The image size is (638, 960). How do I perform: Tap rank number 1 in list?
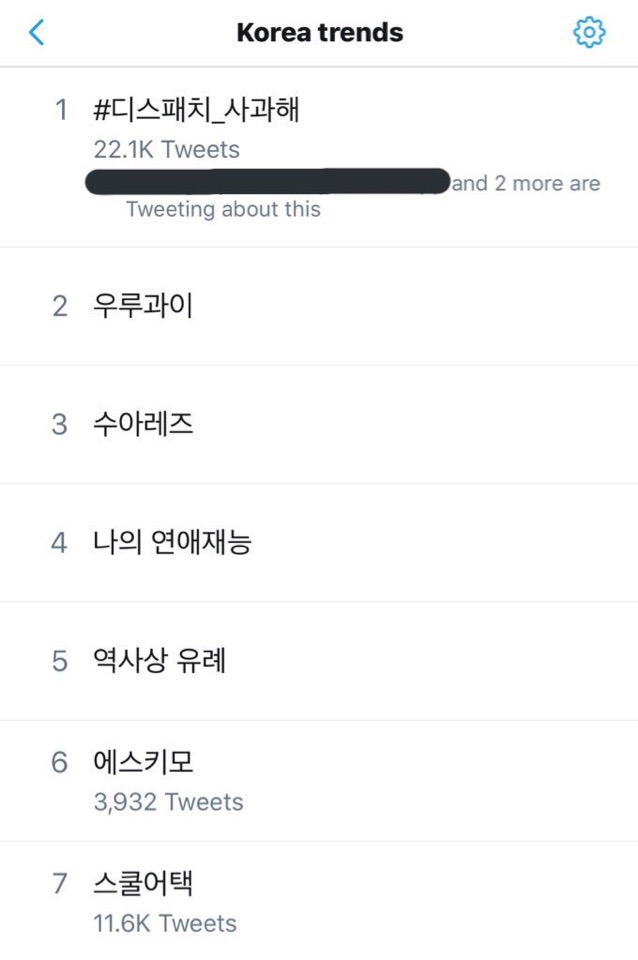[61, 110]
